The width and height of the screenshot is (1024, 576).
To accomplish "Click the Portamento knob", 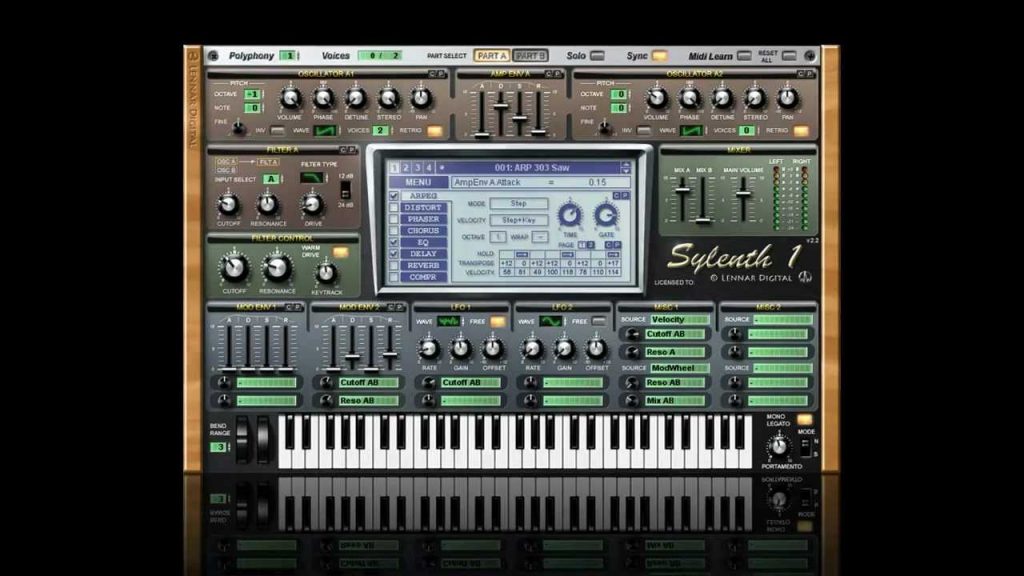I will (779, 447).
